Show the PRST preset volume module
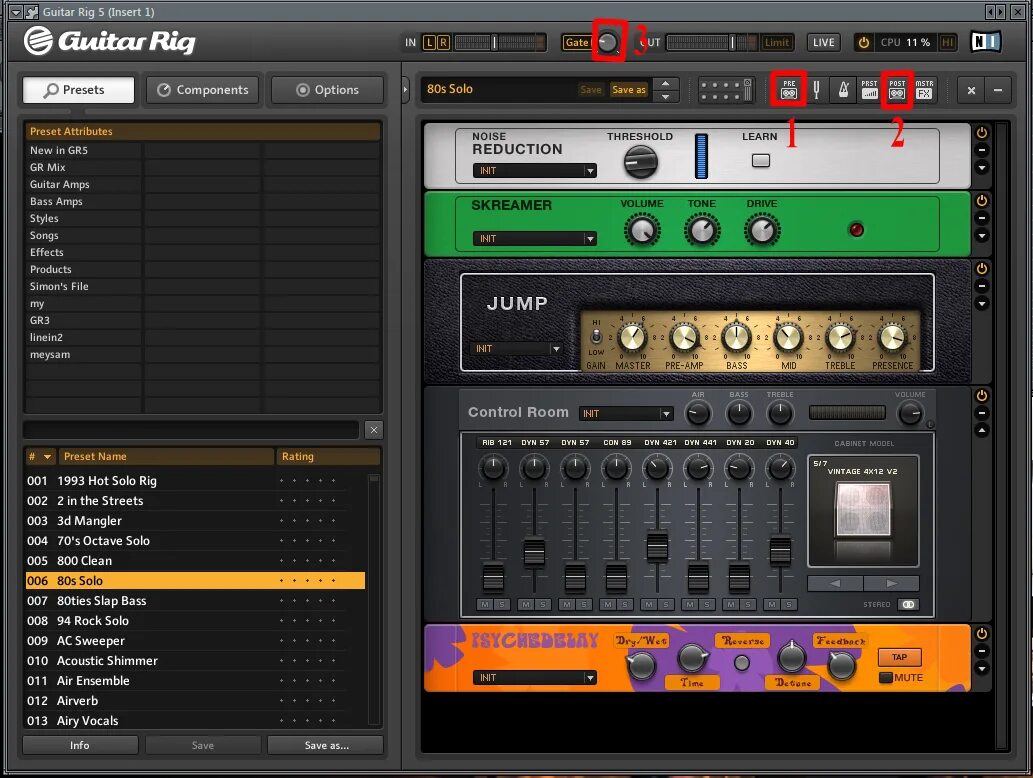 coord(870,90)
